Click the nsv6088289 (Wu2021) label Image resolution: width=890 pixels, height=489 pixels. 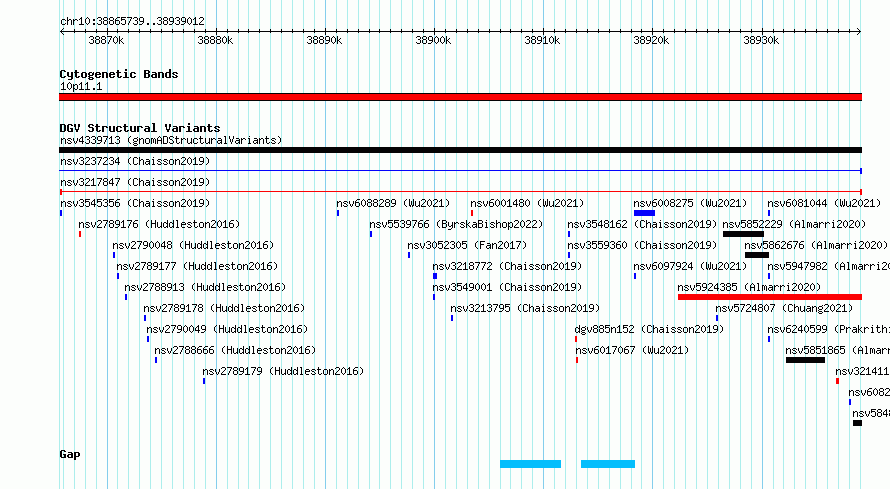393,203
